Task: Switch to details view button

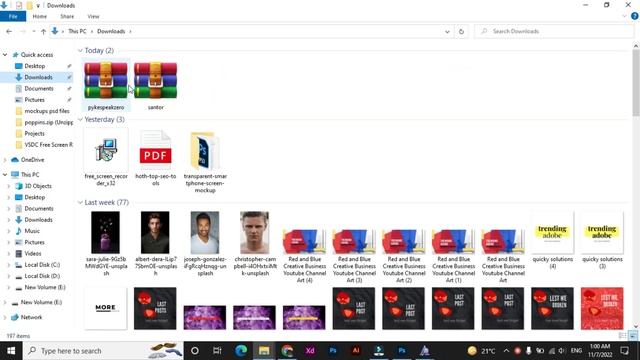Action: pos(623,336)
